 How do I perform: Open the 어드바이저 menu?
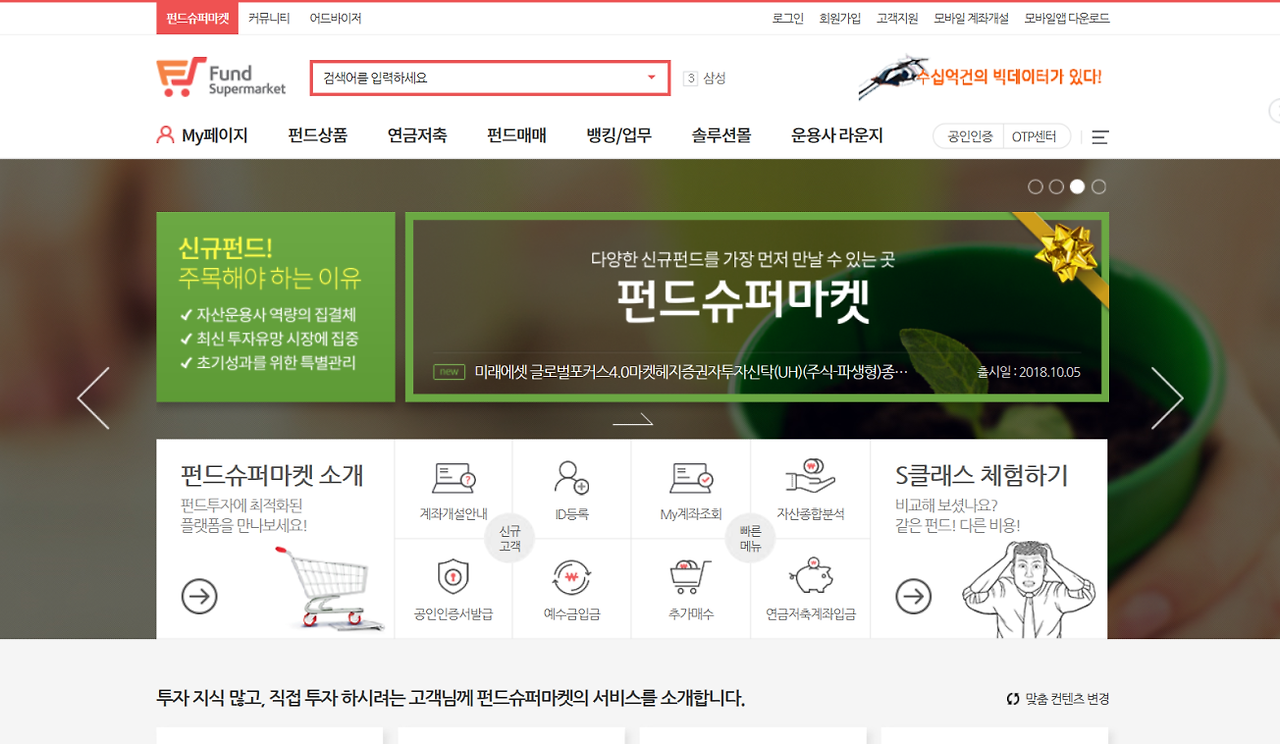tap(337, 17)
